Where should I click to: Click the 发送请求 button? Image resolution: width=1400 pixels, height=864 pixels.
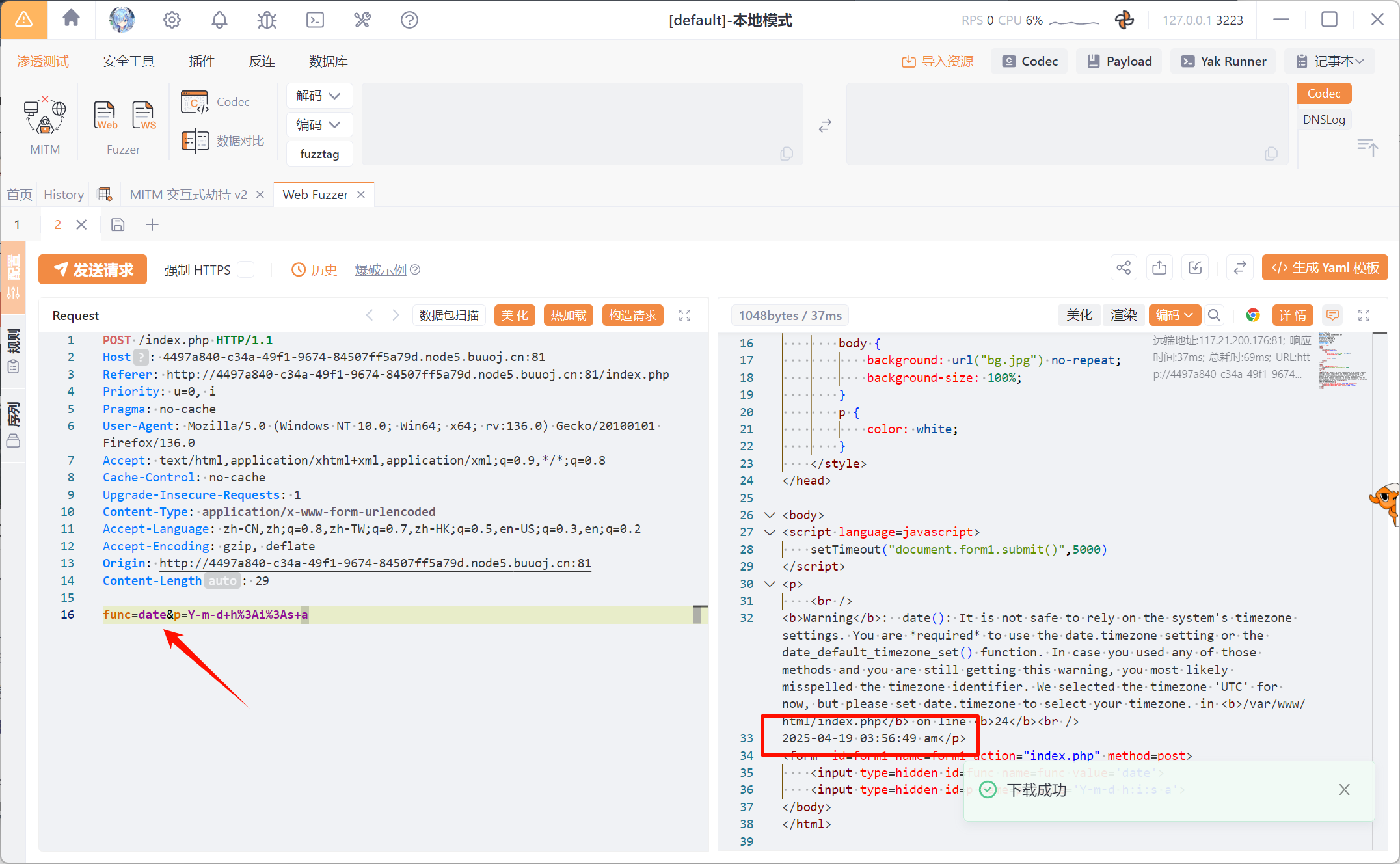[x=92, y=269]
